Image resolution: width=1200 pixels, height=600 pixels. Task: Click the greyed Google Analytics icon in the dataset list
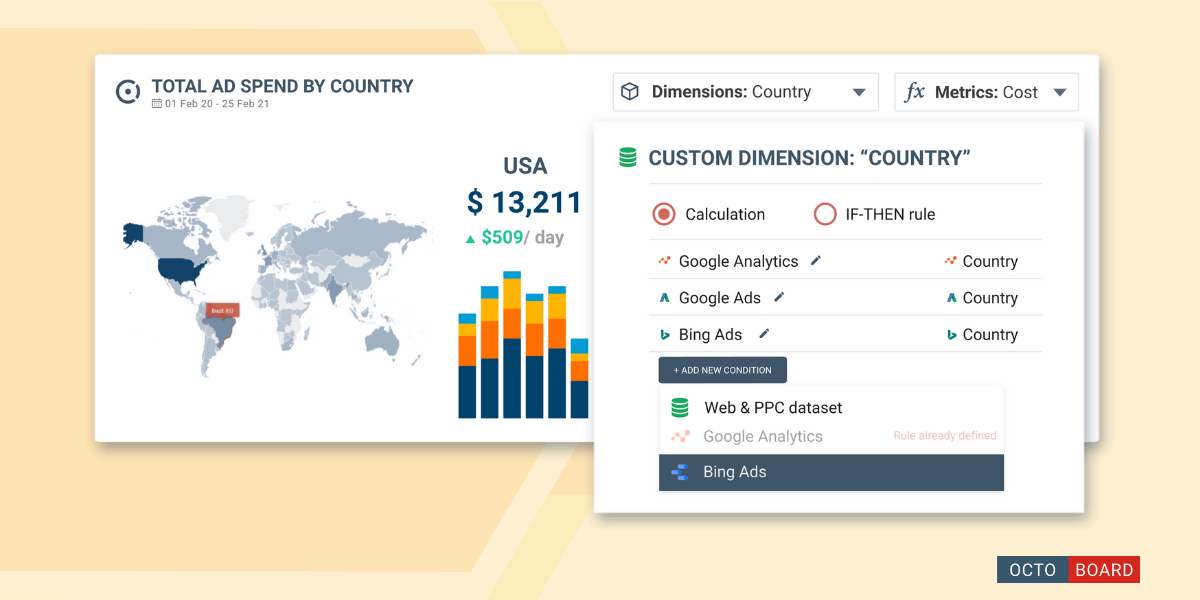point(680,436)
